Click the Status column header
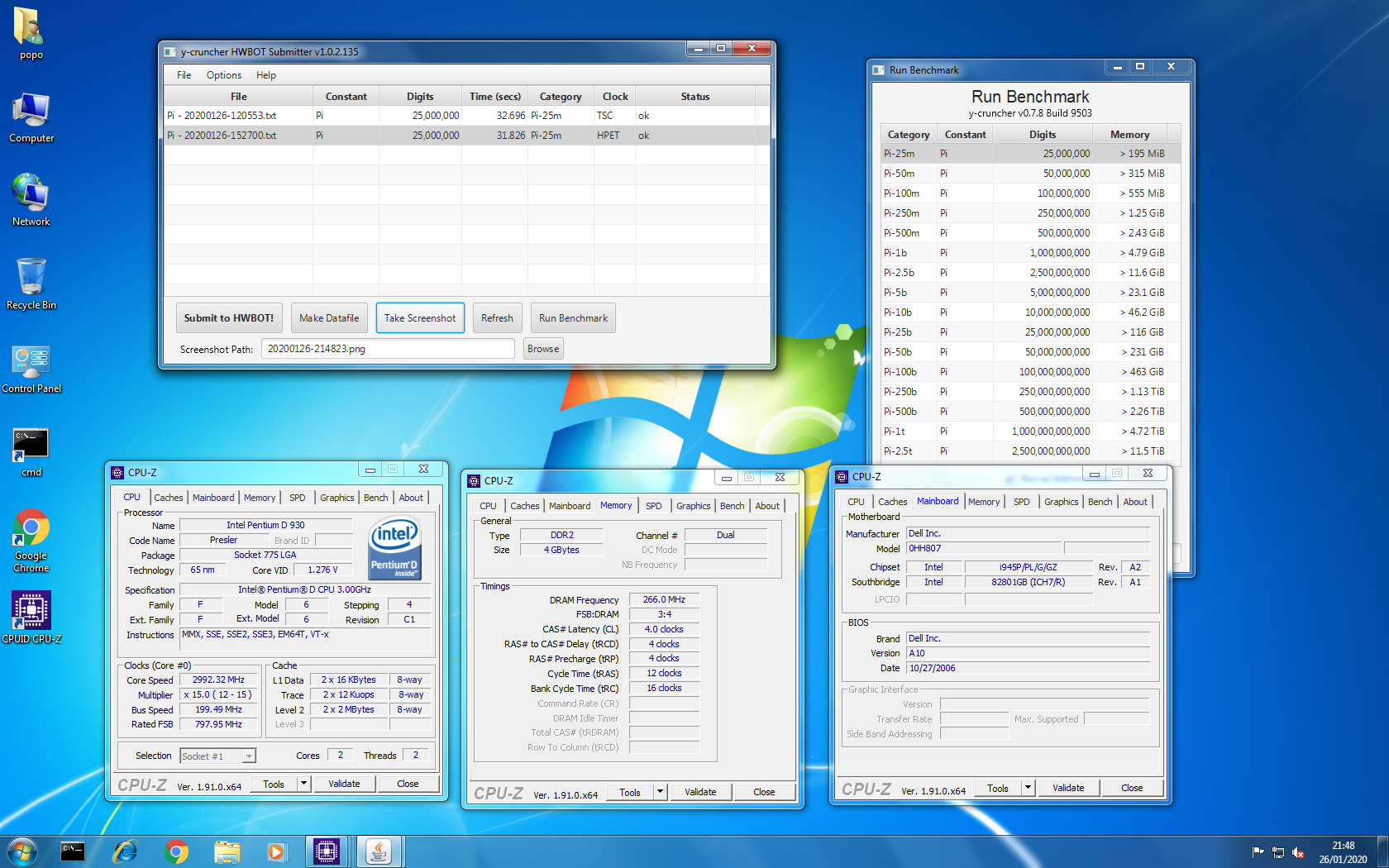Screen dimensions: 1389x868 pos(694,97)
